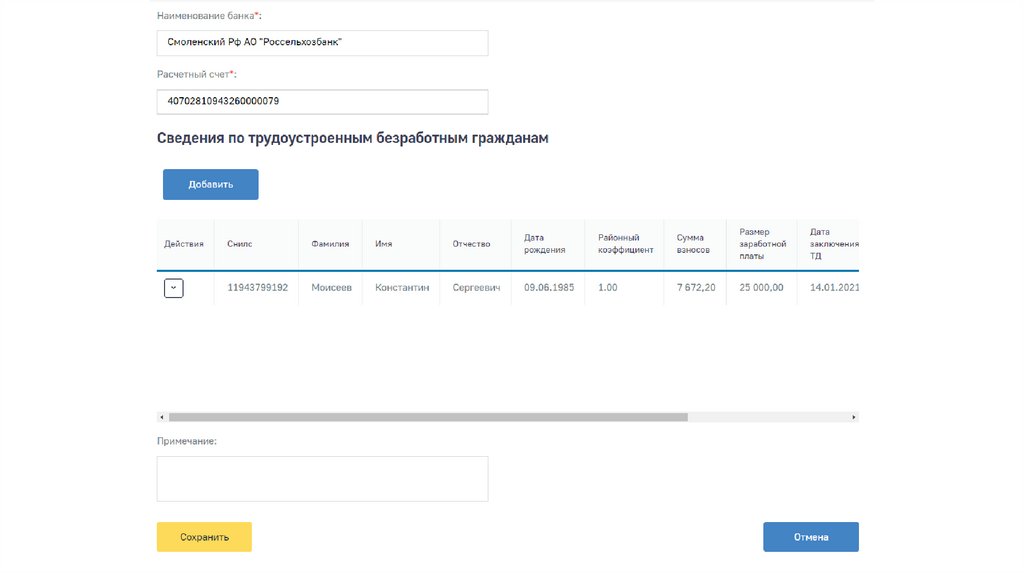
Task: Click the horizontal scrollbar thumb under table
Action: 428,417
